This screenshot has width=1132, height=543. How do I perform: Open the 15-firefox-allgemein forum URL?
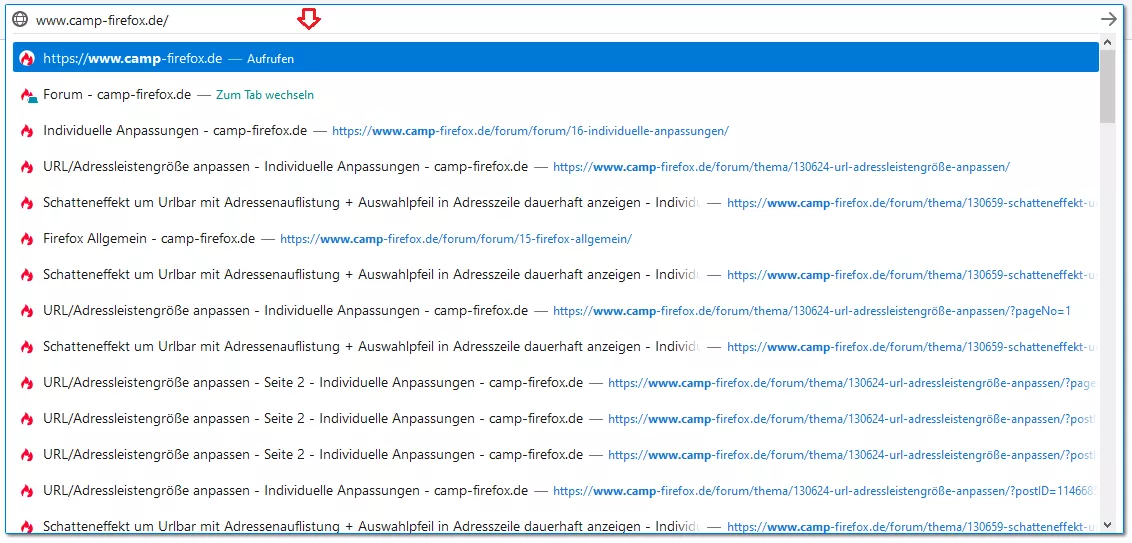point(456,239)
